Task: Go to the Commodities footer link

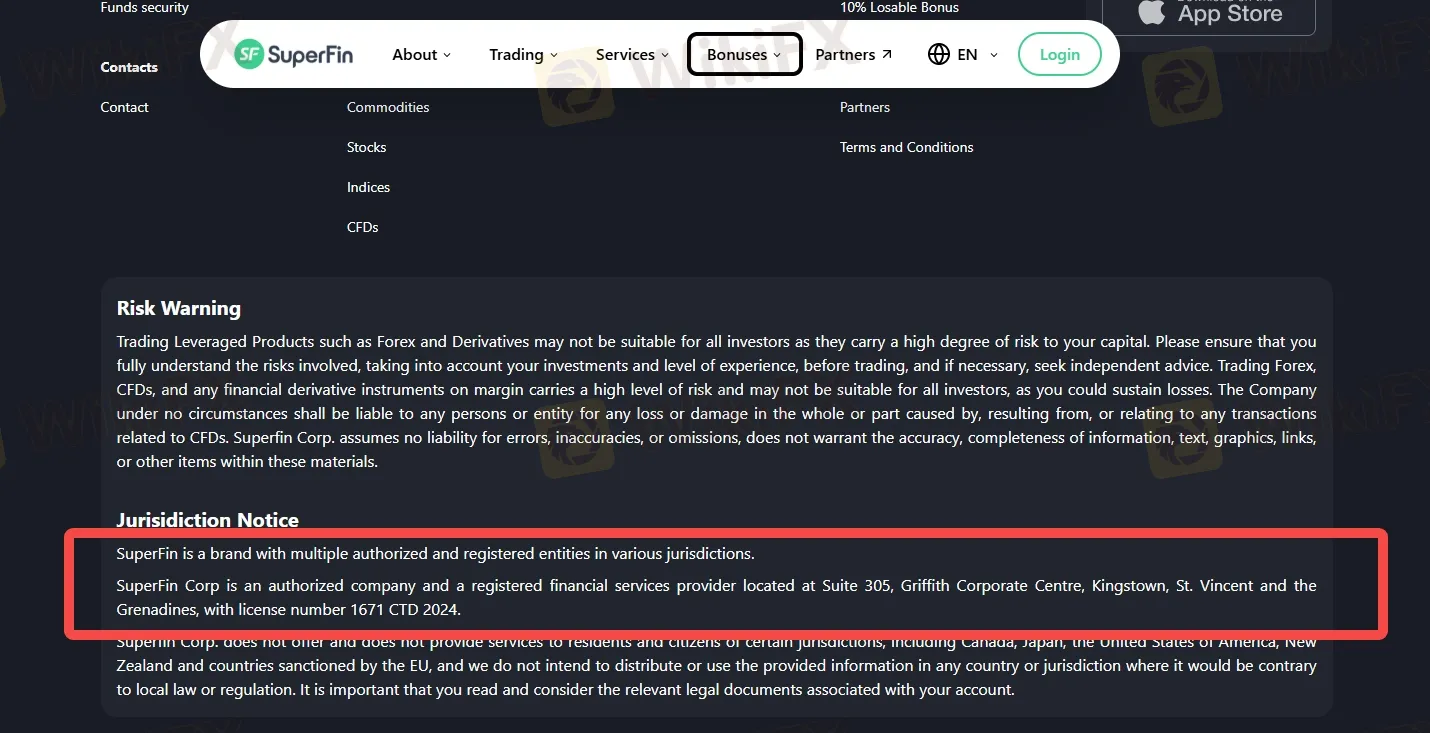Action: coord(388,107)
